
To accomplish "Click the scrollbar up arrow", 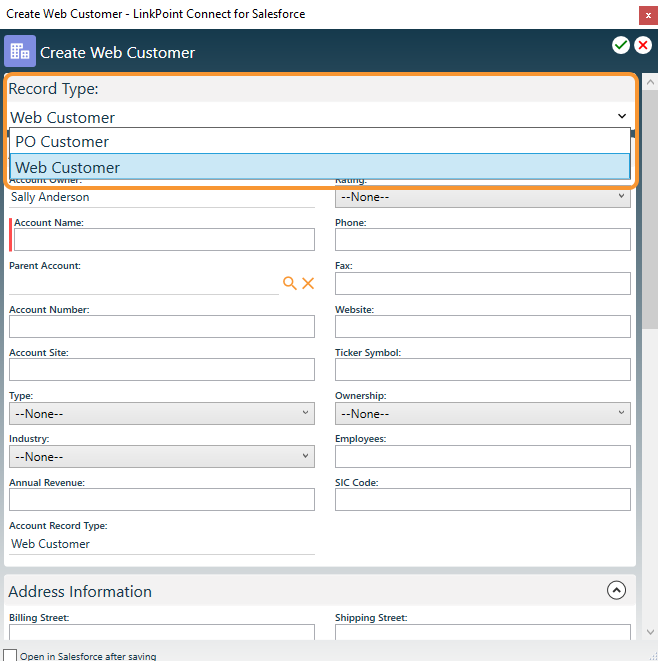I will point(650,82).
